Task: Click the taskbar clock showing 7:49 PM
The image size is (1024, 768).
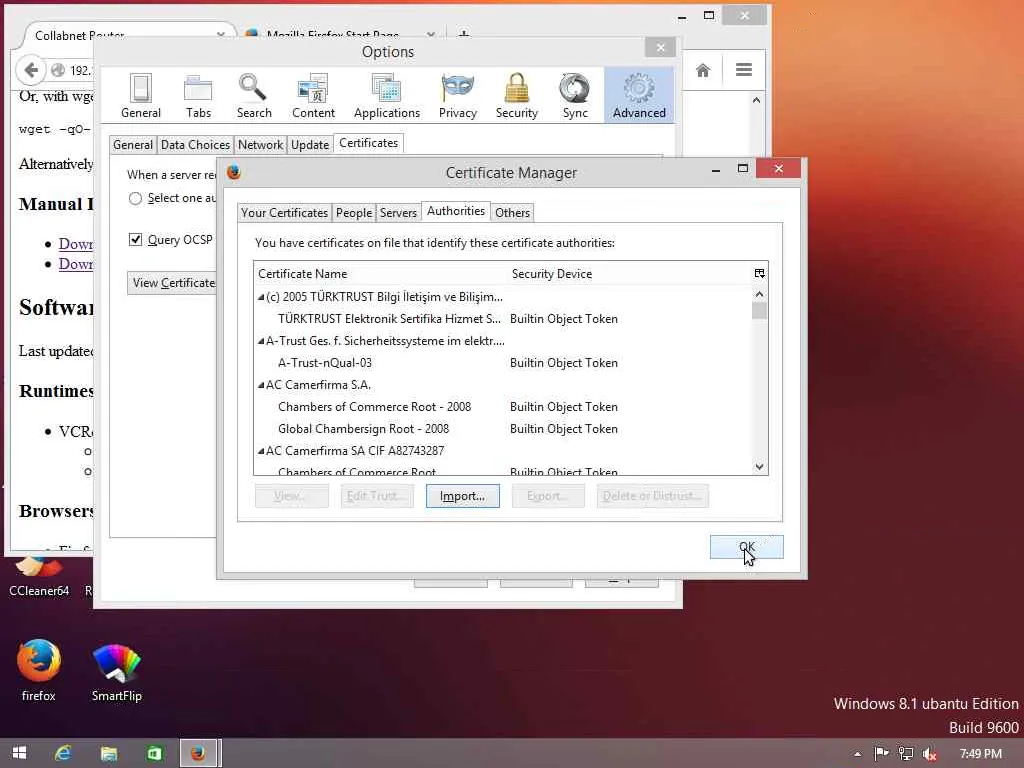Action: tap(980, 754)
